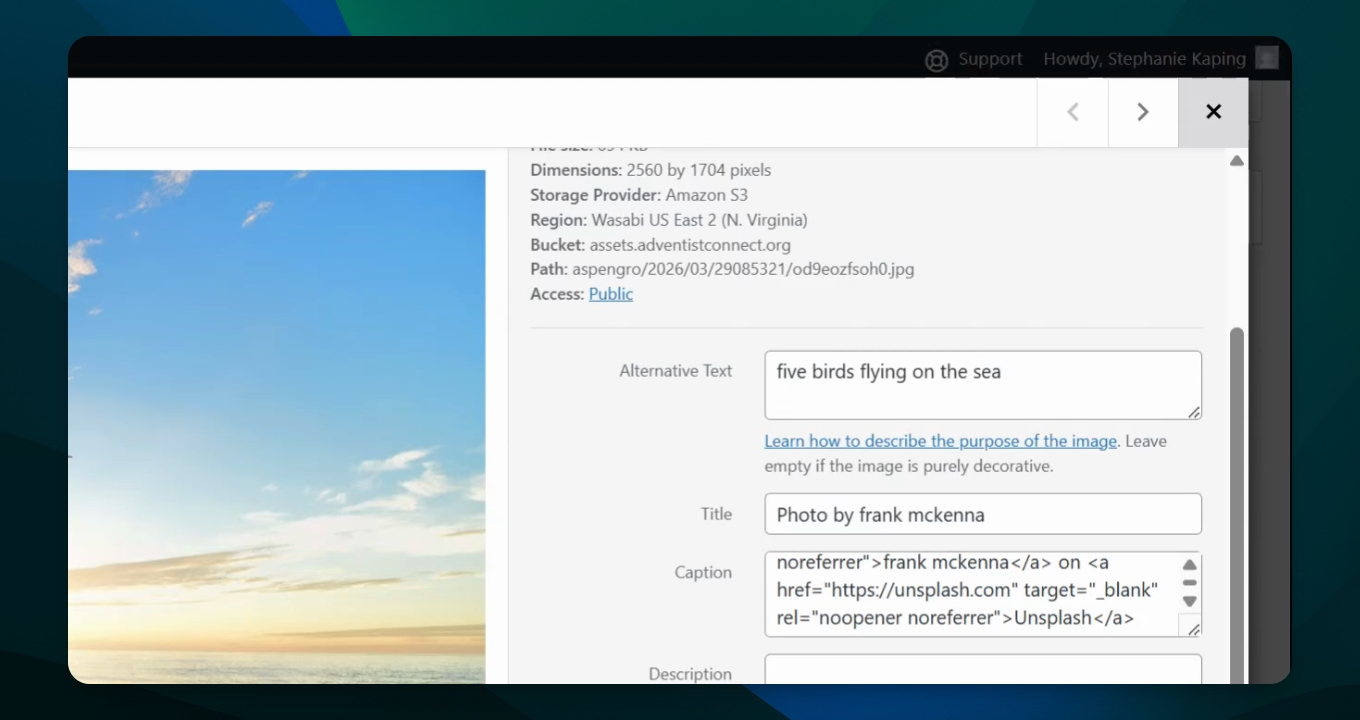Click the 'Region: Wasabi US East 2' text
The height and width of the screenshot is (720, 1360).
coord(668,220)
